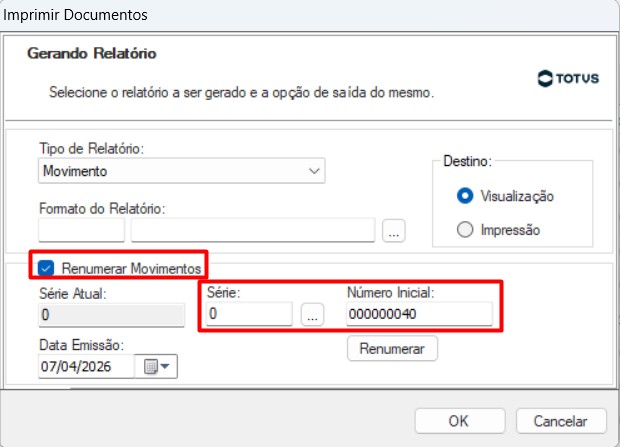Click the Formato do Relatório label
The height and width of the screenshot is (447, 620).
102,208
